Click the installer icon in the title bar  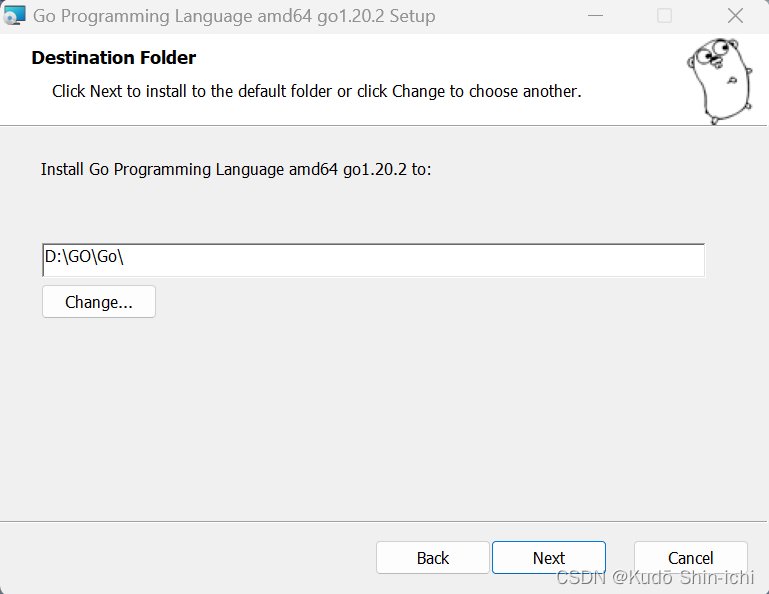[x=14, y=16]
